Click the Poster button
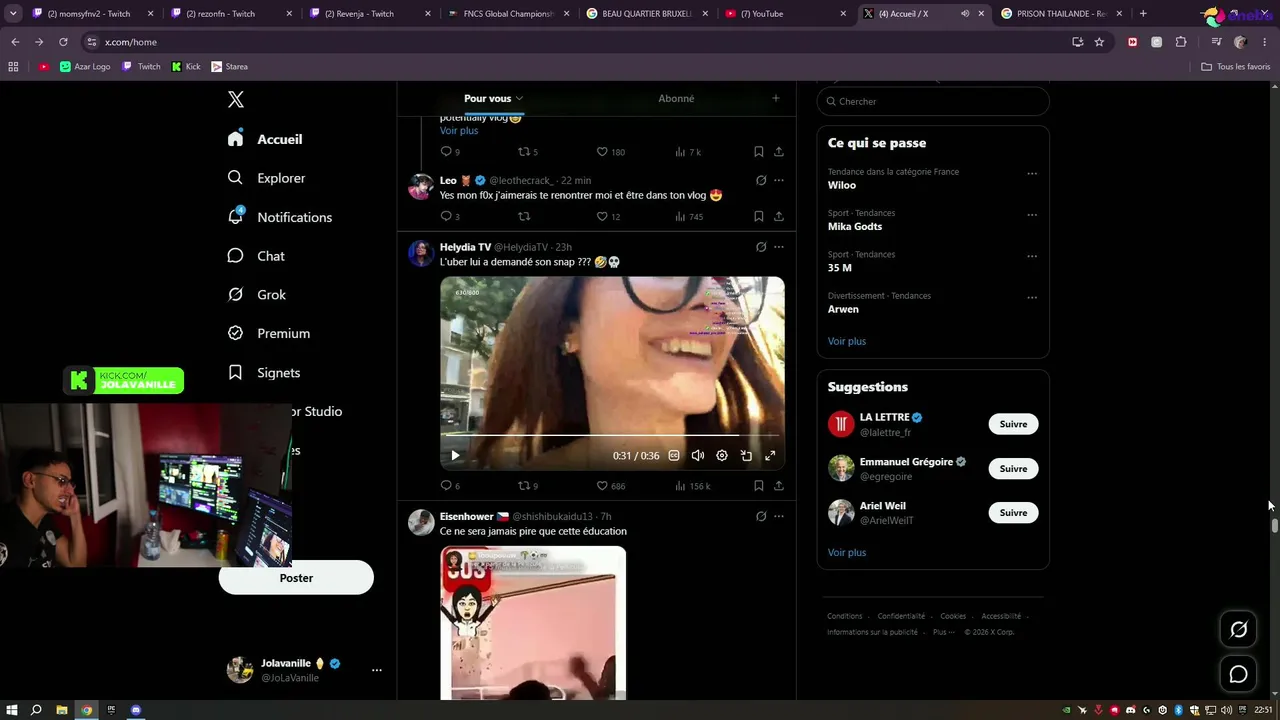1280x720 pixels. point(296,578)
